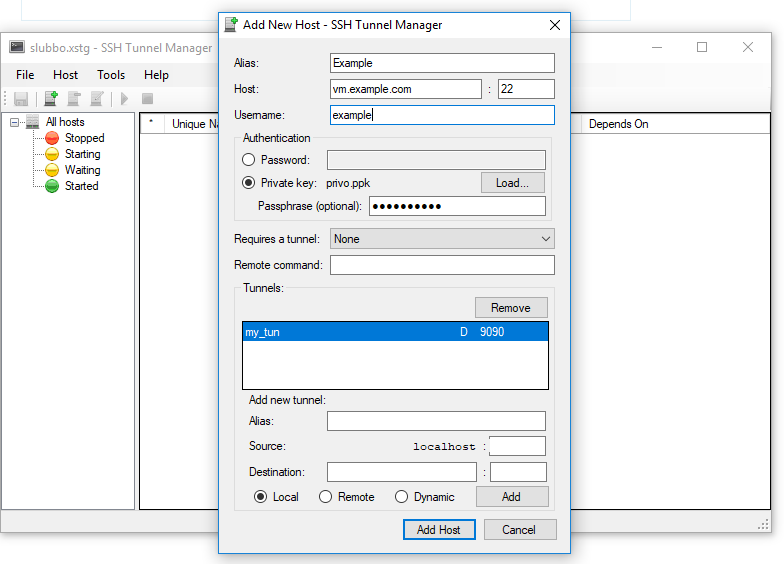Click the Stop host square icon
784x564 pixels.
click(147, 98)
